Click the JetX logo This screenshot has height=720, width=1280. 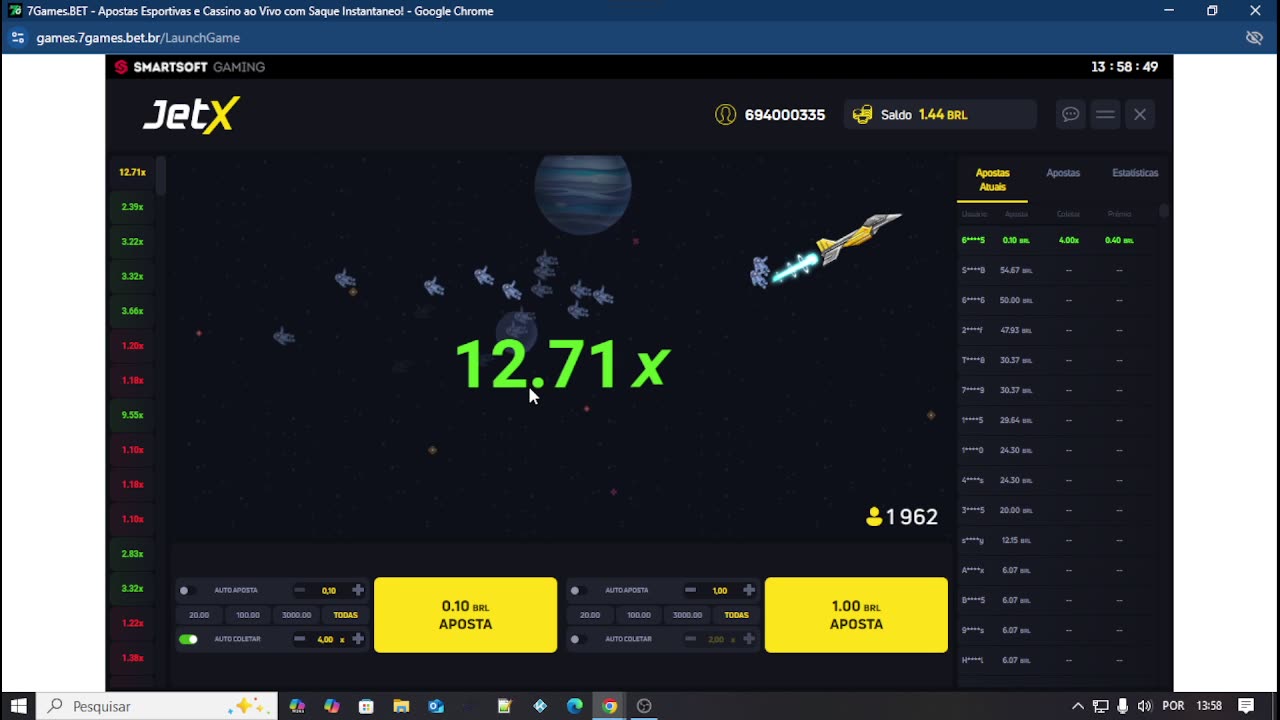point(191,115)
